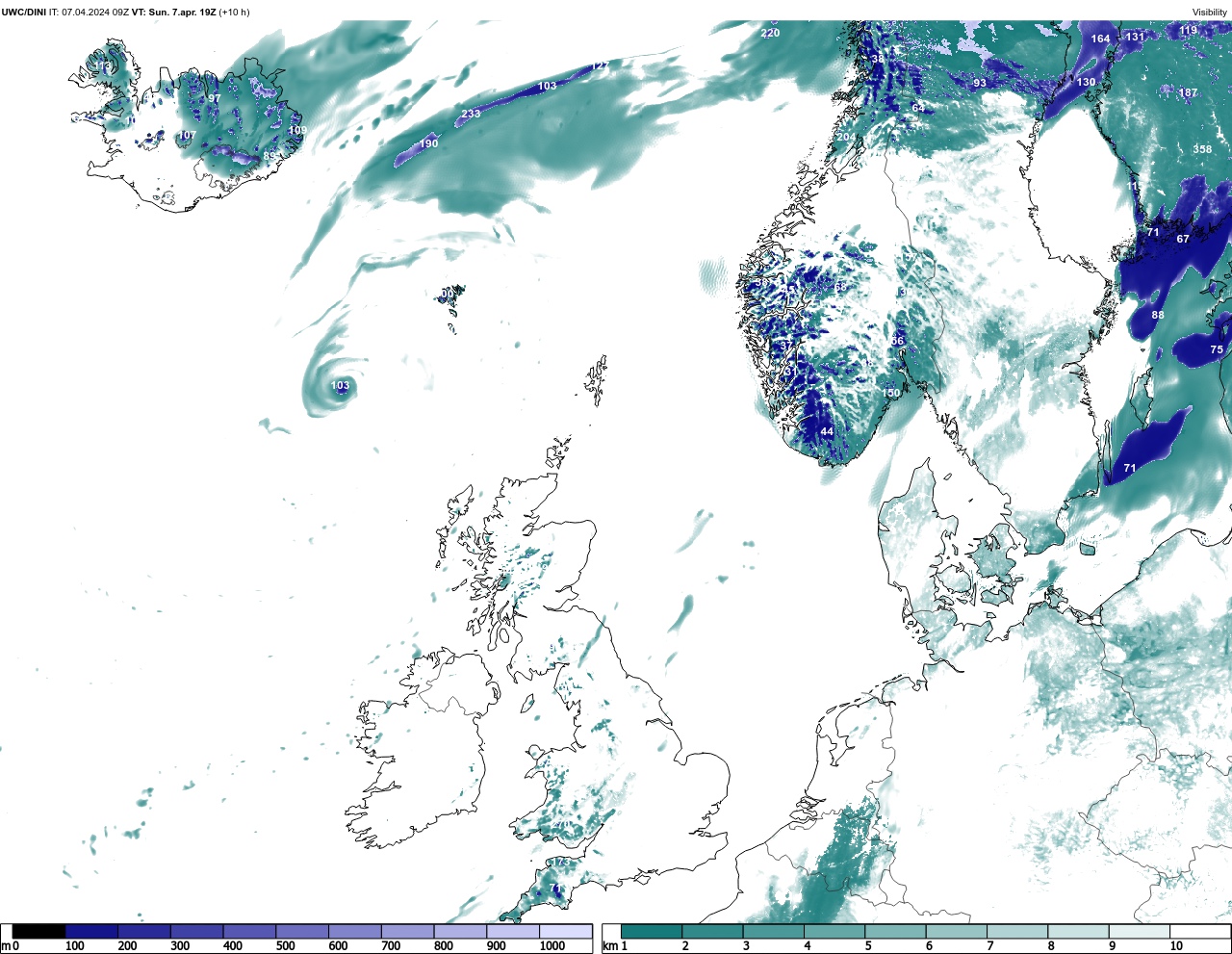Click the '107' value over Iceland
1232x954 pixels.
point(187,136)
